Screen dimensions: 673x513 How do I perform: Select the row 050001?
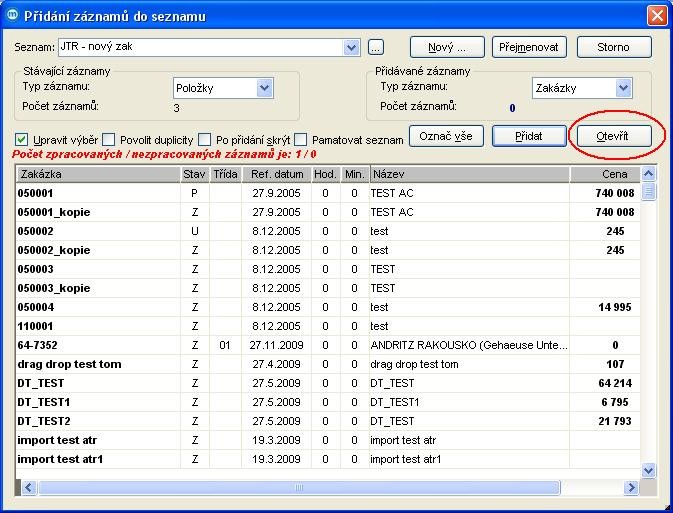(x=328, y=193)
